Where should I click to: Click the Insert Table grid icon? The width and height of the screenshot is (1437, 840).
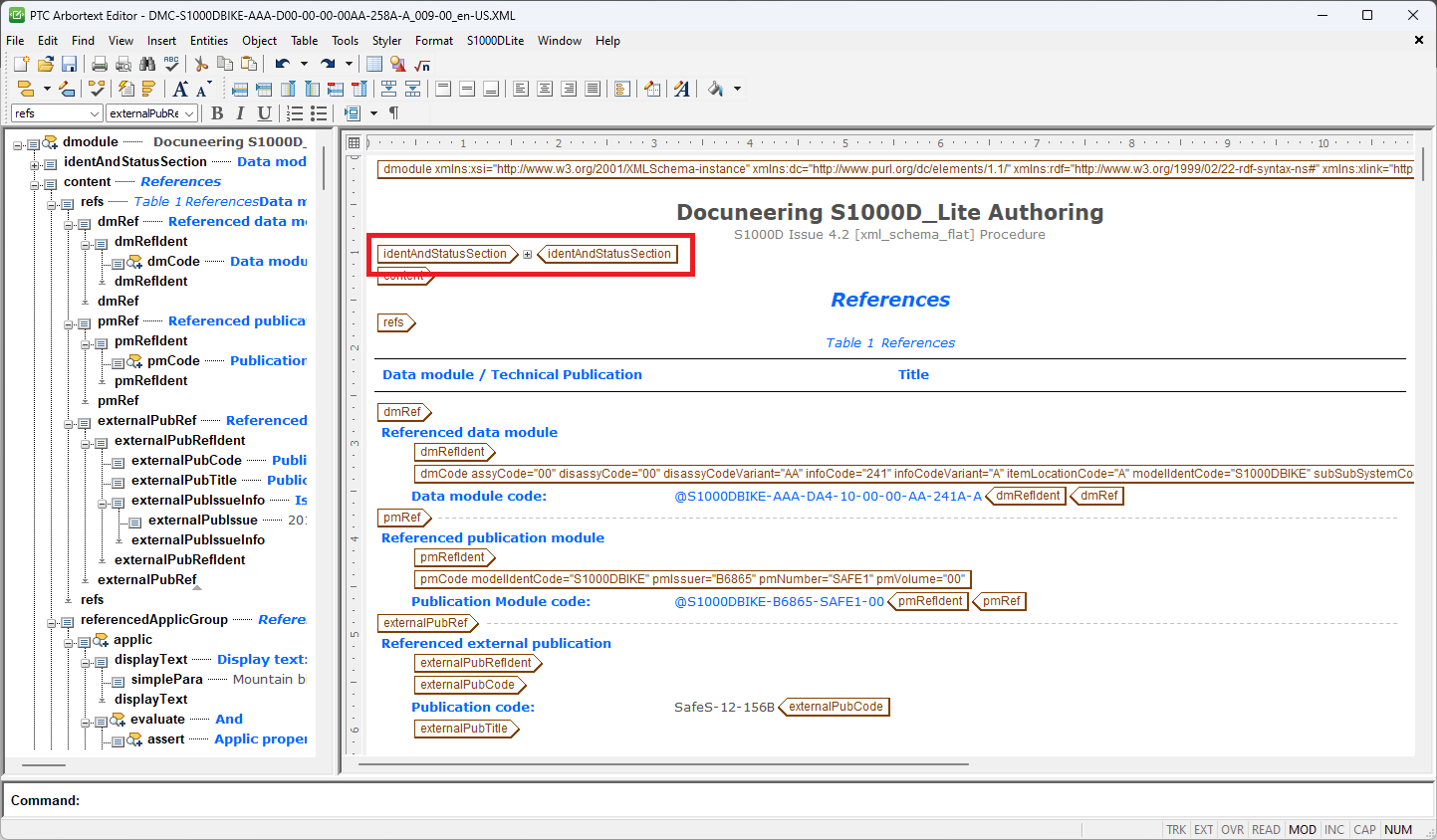(374, 64)
